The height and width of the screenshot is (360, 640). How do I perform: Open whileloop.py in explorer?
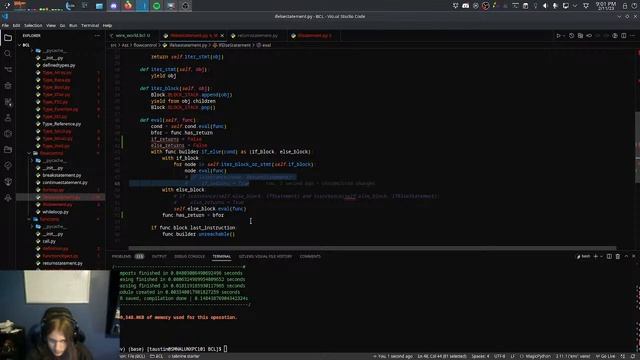[56, 212]
